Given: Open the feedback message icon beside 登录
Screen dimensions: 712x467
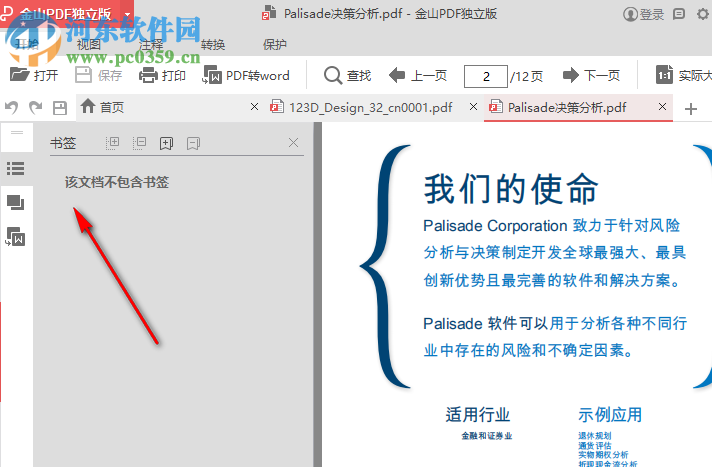Looking at the screenshot, I should (679, 14).
